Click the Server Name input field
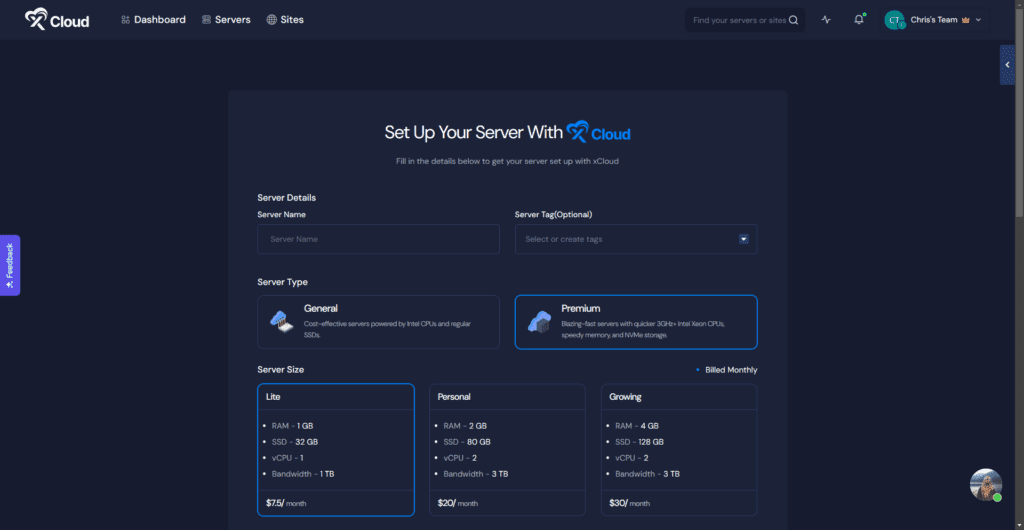The image size is (1024, 530). pos(378,239)
